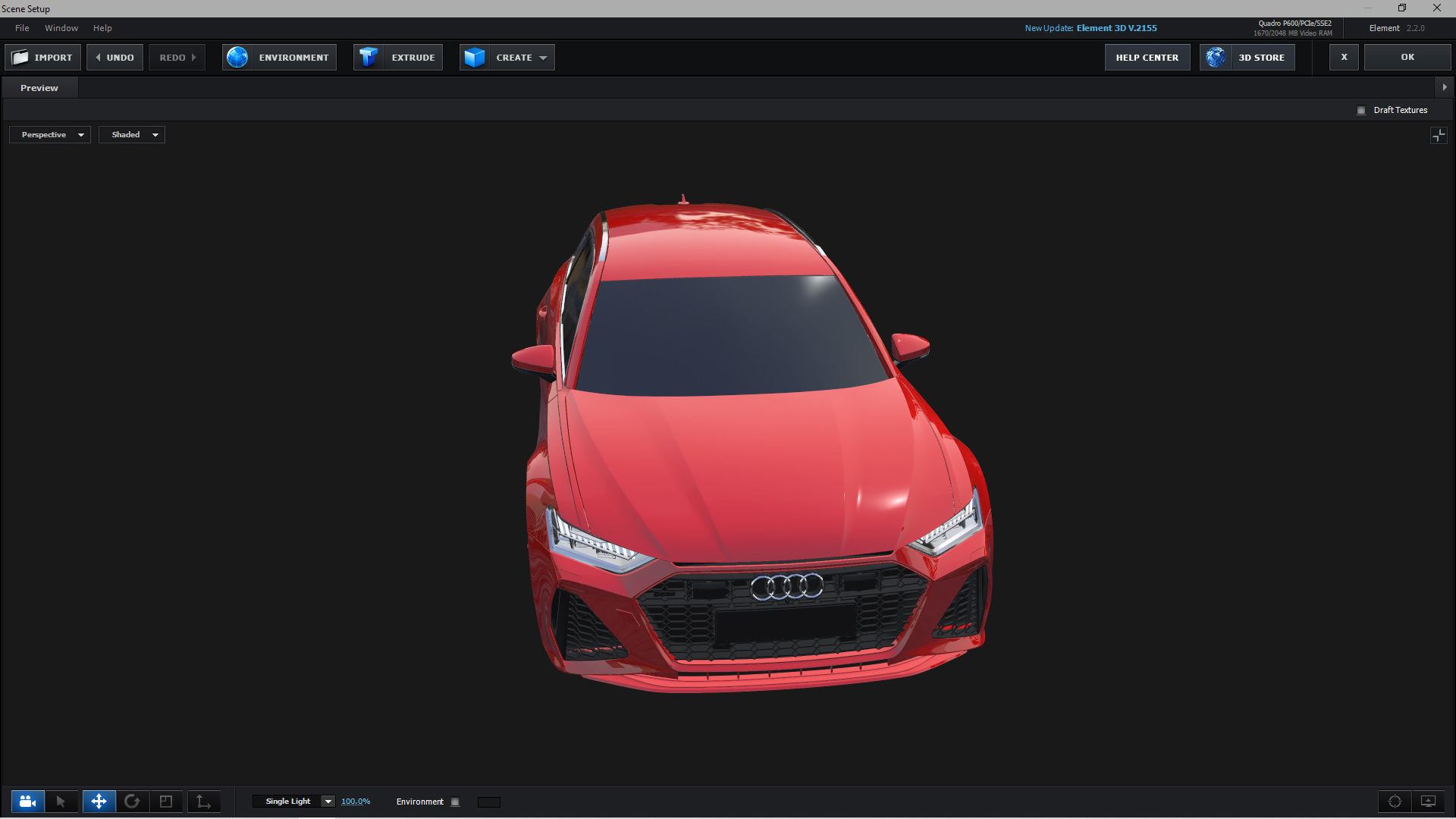Image resolution: width=1456 pixels, height=819 pixels.
Task: Select the camera orbit tool
Action: coord(27,802)
